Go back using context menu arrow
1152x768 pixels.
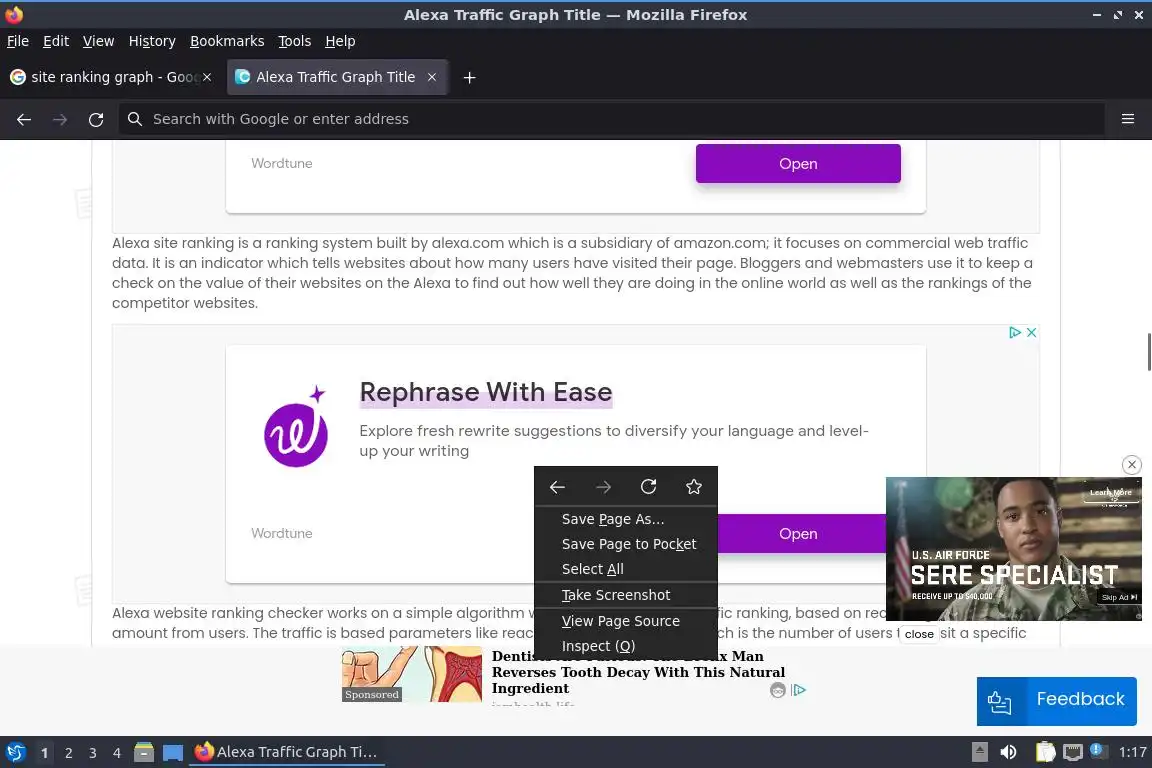(x=557, y=487)
